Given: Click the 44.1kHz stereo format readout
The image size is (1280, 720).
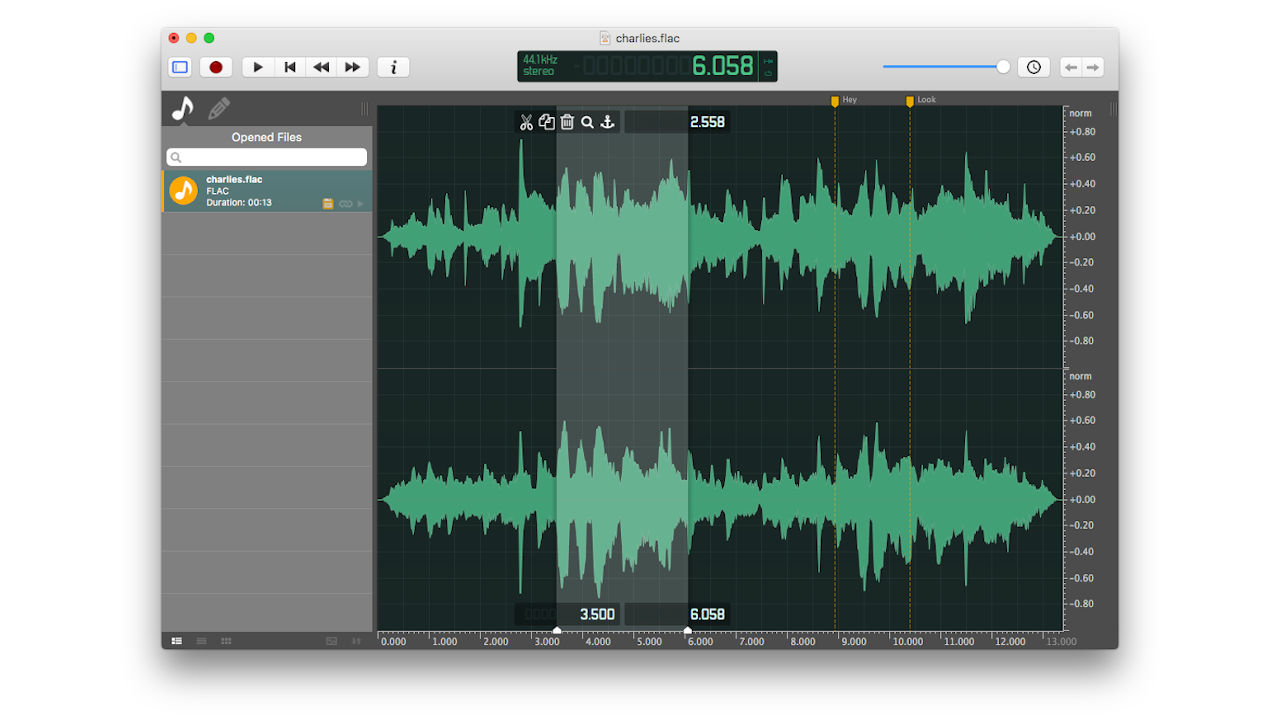Looking at the screenshot, I should 540,66.
